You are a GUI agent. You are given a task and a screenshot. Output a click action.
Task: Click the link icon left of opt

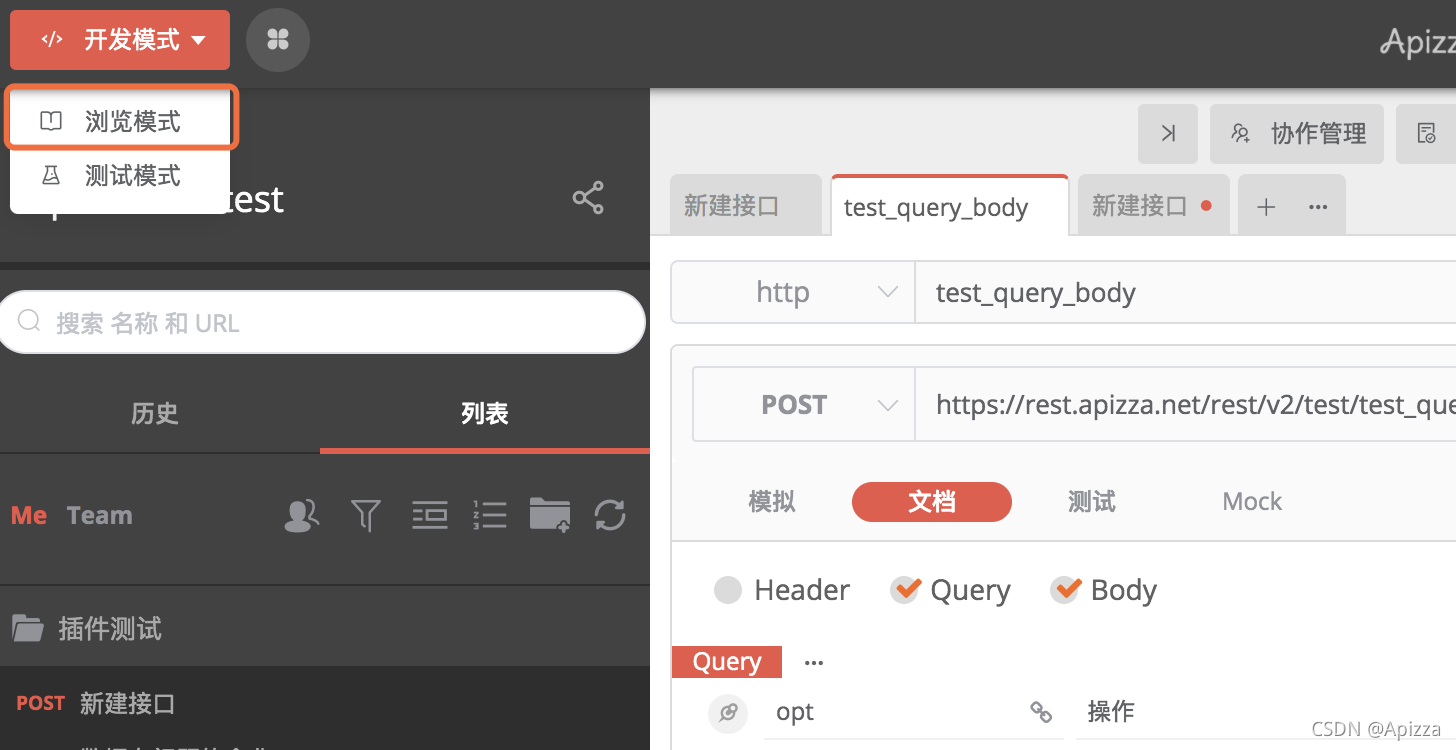[x=728, y=713]
